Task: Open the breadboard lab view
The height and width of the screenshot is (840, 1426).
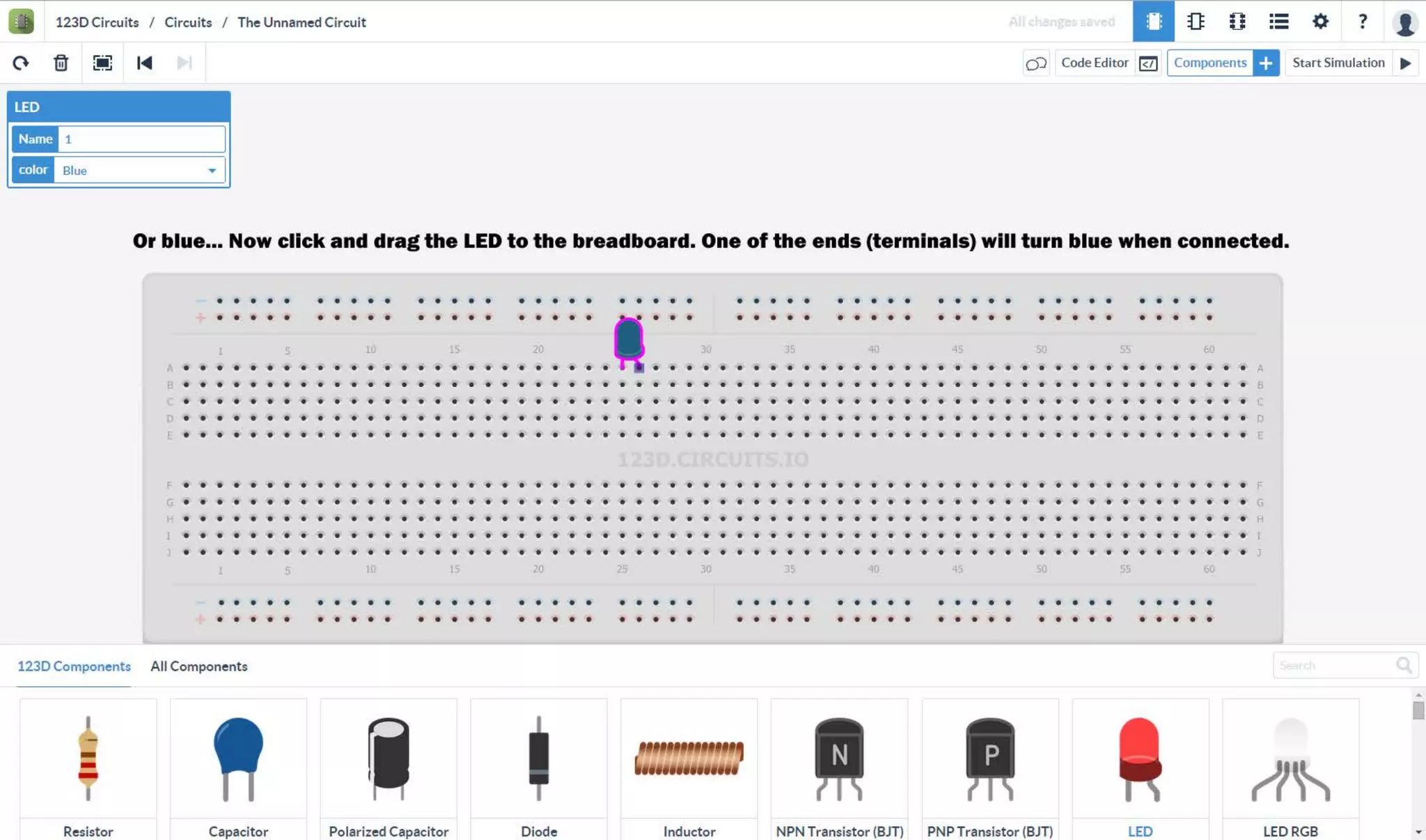Action: (x=1153, y=22)
